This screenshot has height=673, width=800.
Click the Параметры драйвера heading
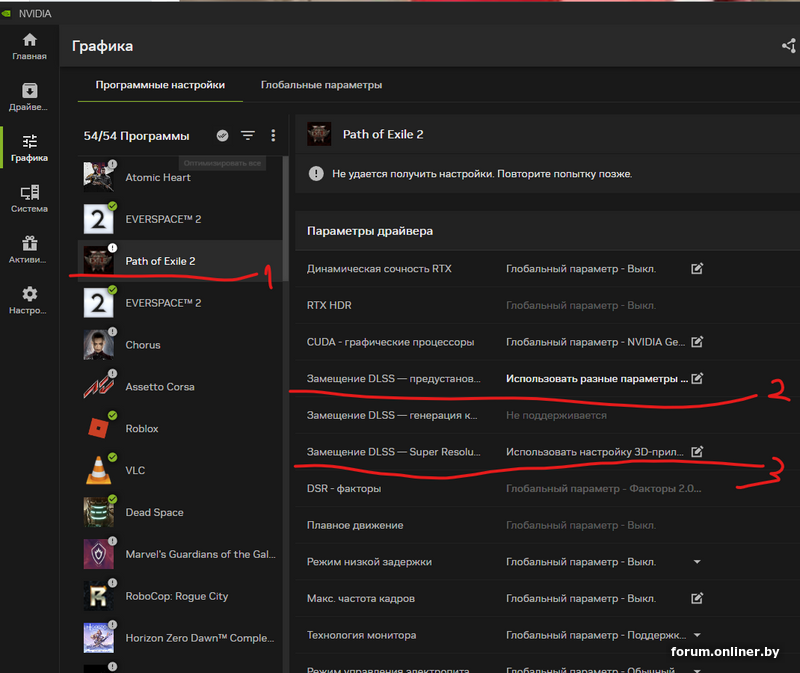click(370, 231)
